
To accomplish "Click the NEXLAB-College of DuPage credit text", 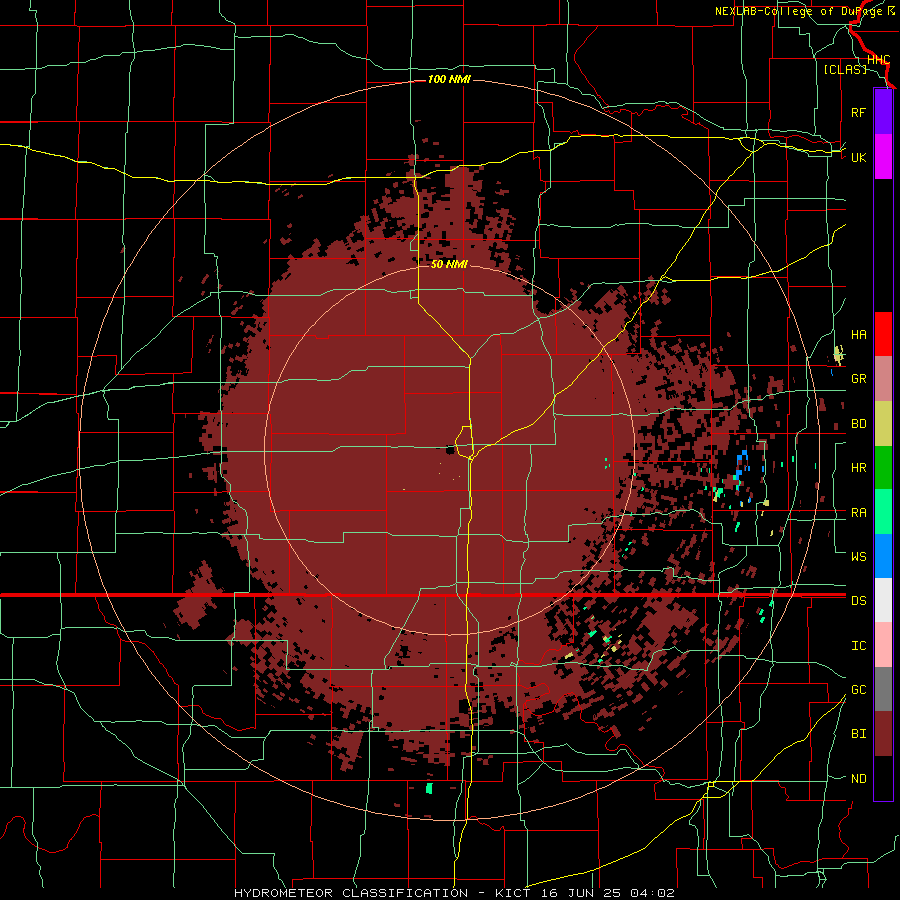I will [805, 11].
